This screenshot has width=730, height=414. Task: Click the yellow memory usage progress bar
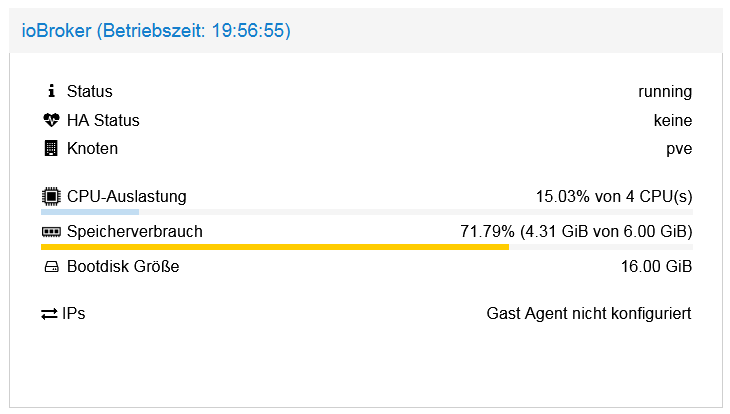(x=275, y=247)
